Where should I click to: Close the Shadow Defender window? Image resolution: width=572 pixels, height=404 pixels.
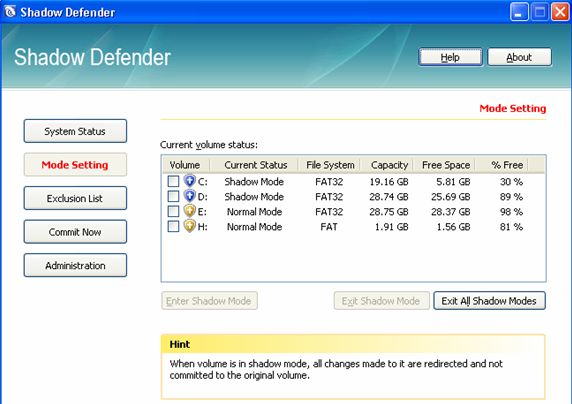click(x=560, y=12)
